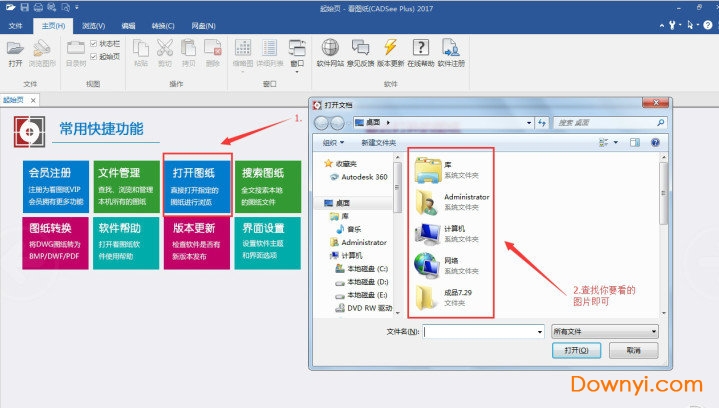Click the 搜索 桌面 search field
Viewport: 719px width, 408px height.
(609, 123)
